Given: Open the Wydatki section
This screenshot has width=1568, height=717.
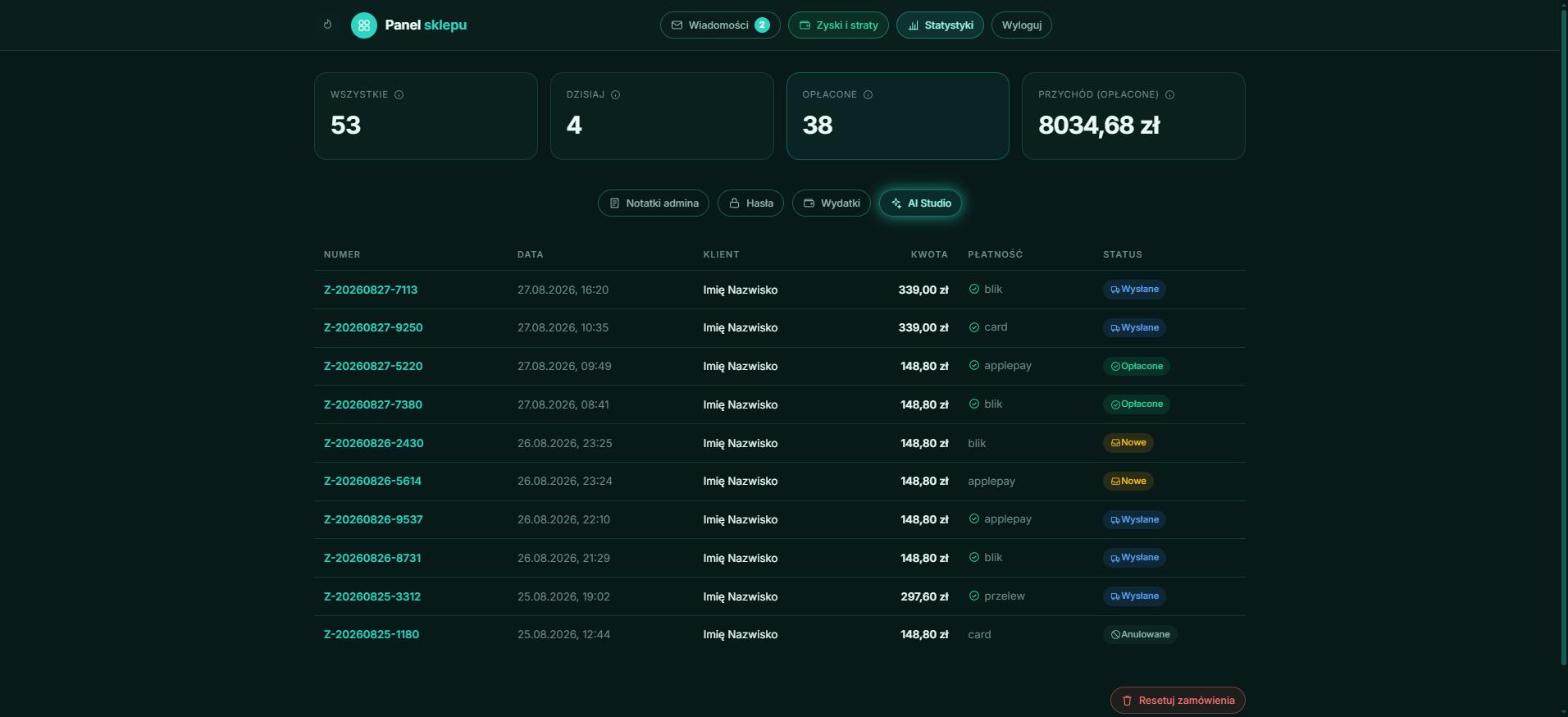Looking at the screenshot, I should point(831,203).
